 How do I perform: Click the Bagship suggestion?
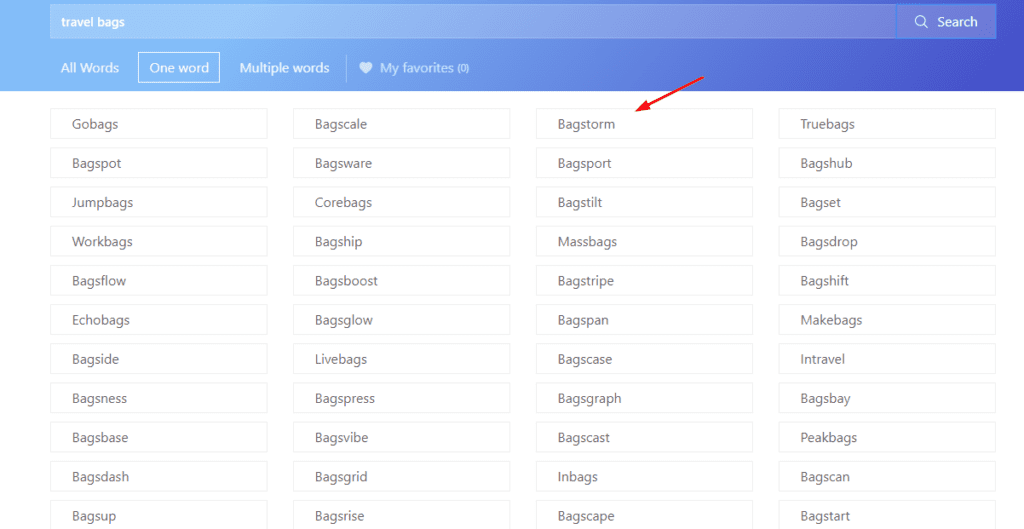[402, 241]
